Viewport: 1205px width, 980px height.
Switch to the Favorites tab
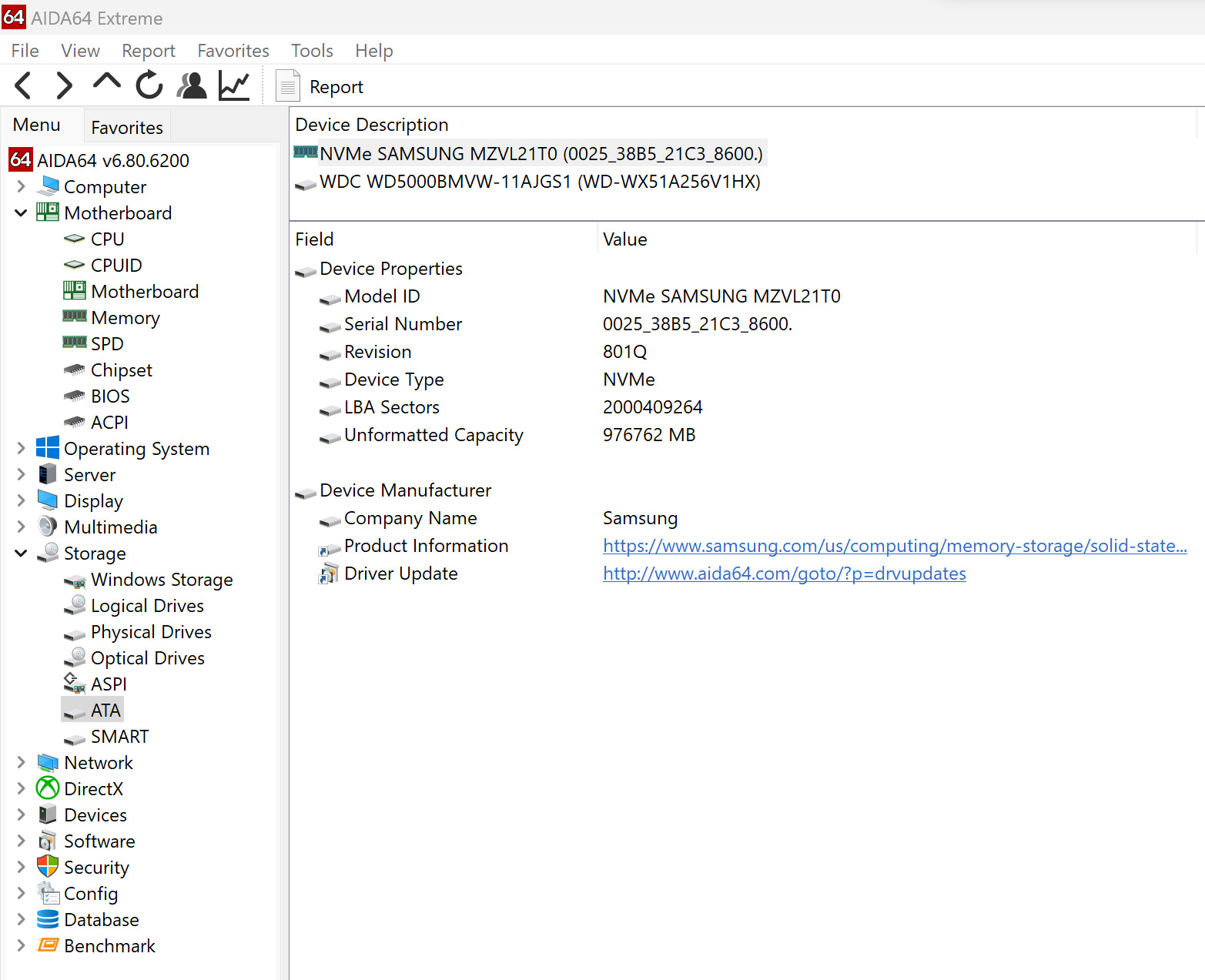click(127, 127)
